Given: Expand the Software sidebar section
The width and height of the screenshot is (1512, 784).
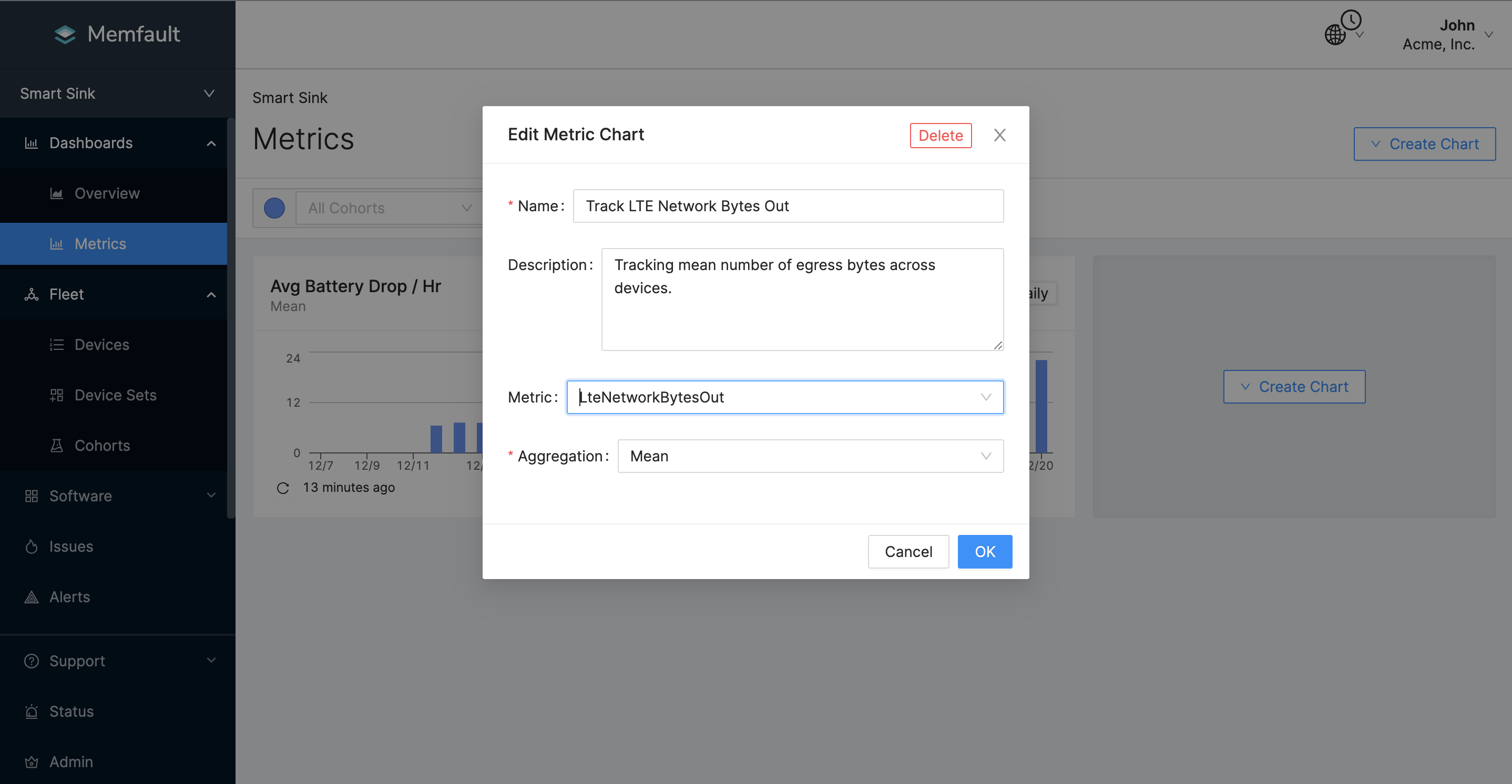Looking at the screenshot, I should point(211,496).
